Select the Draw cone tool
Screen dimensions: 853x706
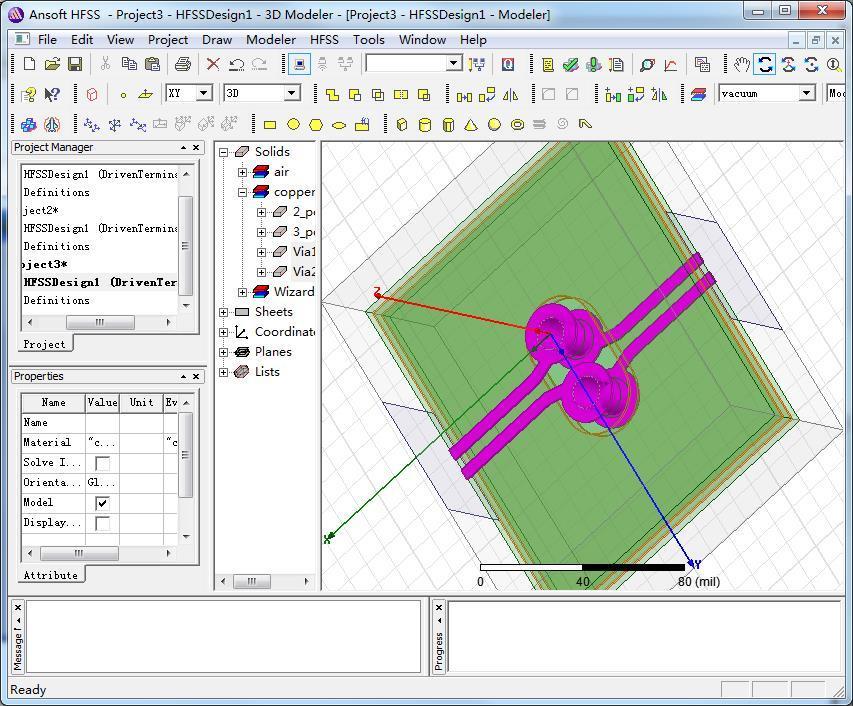pos(471,125)
